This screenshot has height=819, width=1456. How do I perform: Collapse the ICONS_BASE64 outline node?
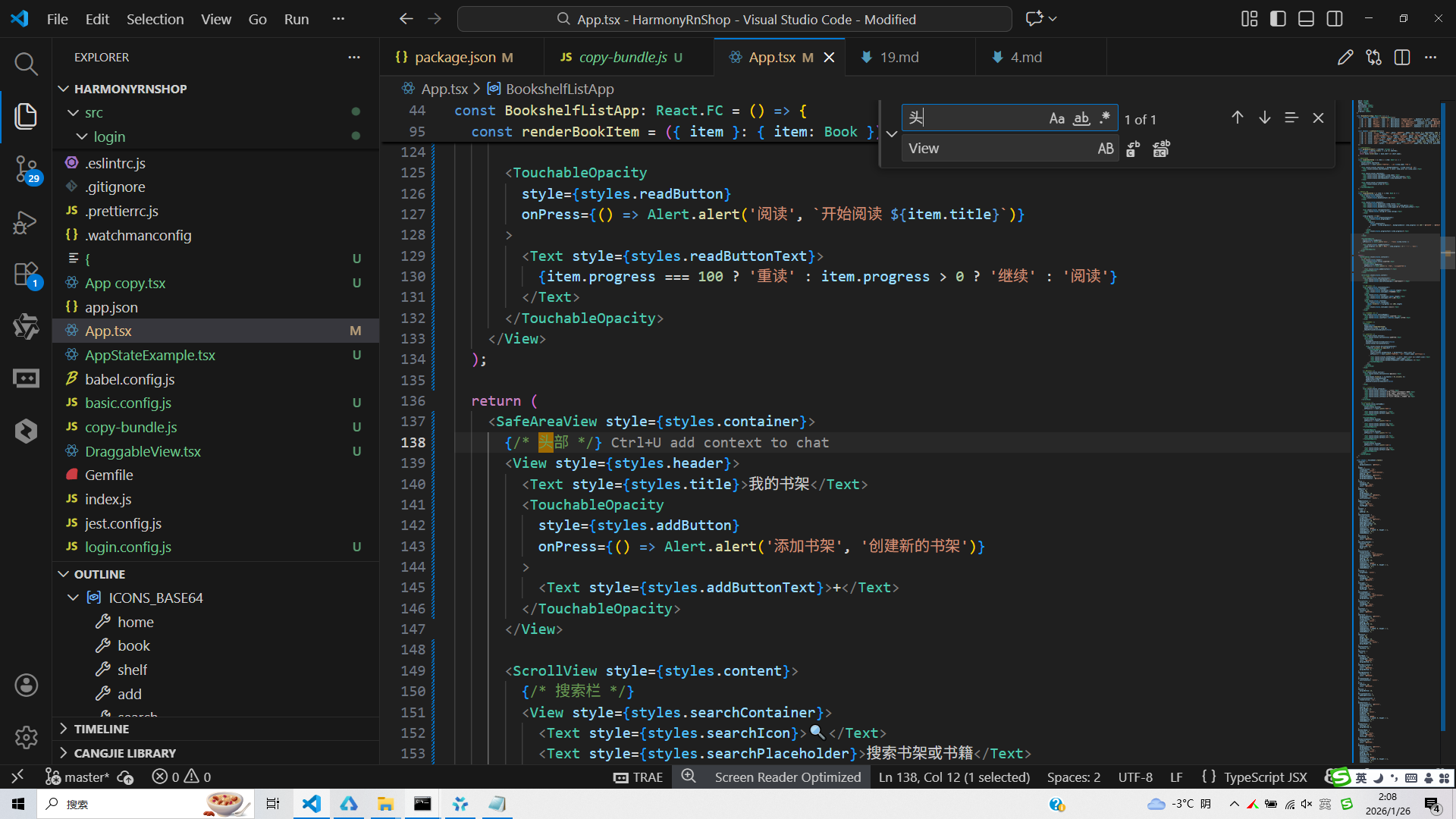74,598
